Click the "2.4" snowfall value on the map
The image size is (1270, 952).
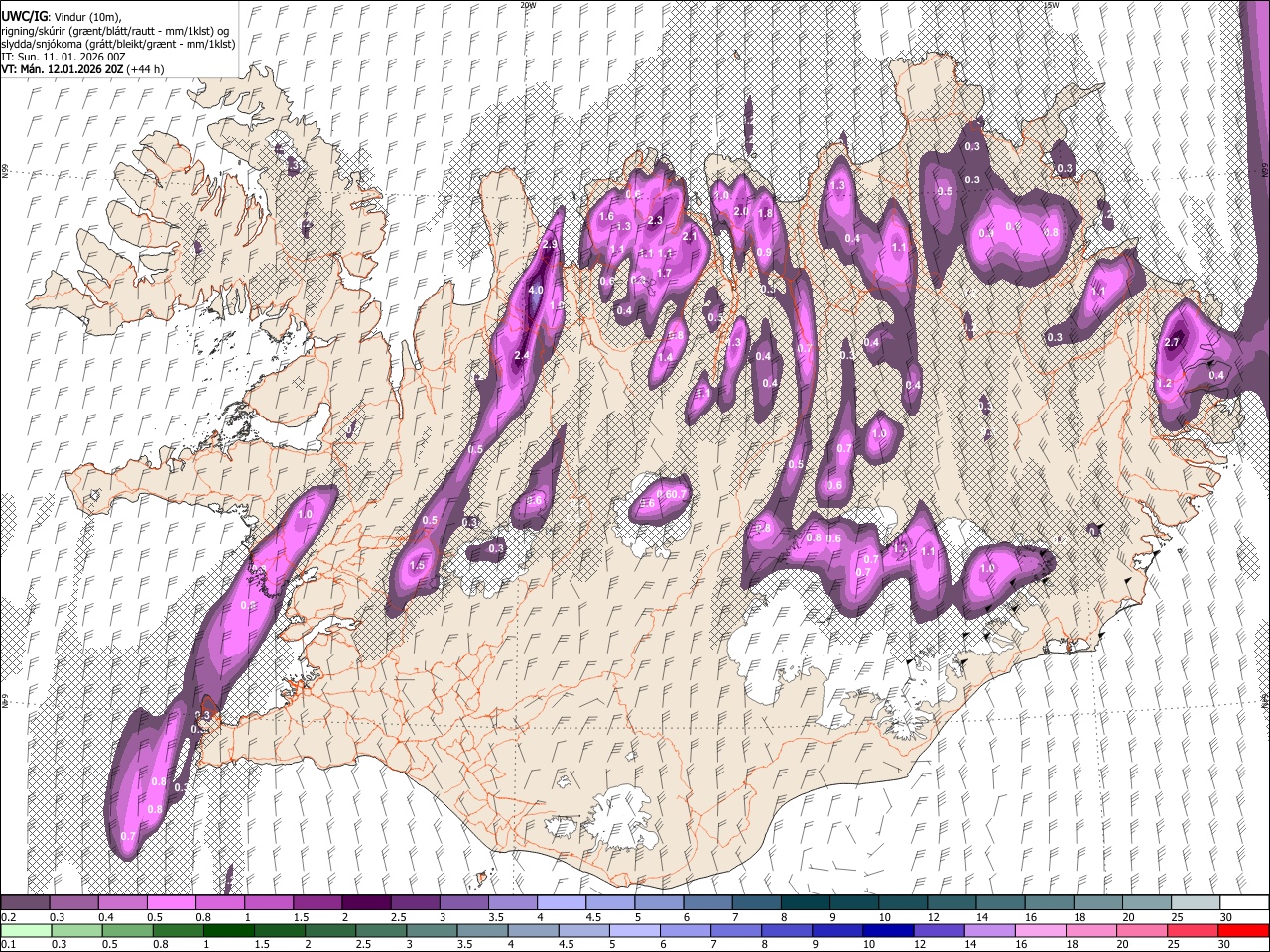522,356
